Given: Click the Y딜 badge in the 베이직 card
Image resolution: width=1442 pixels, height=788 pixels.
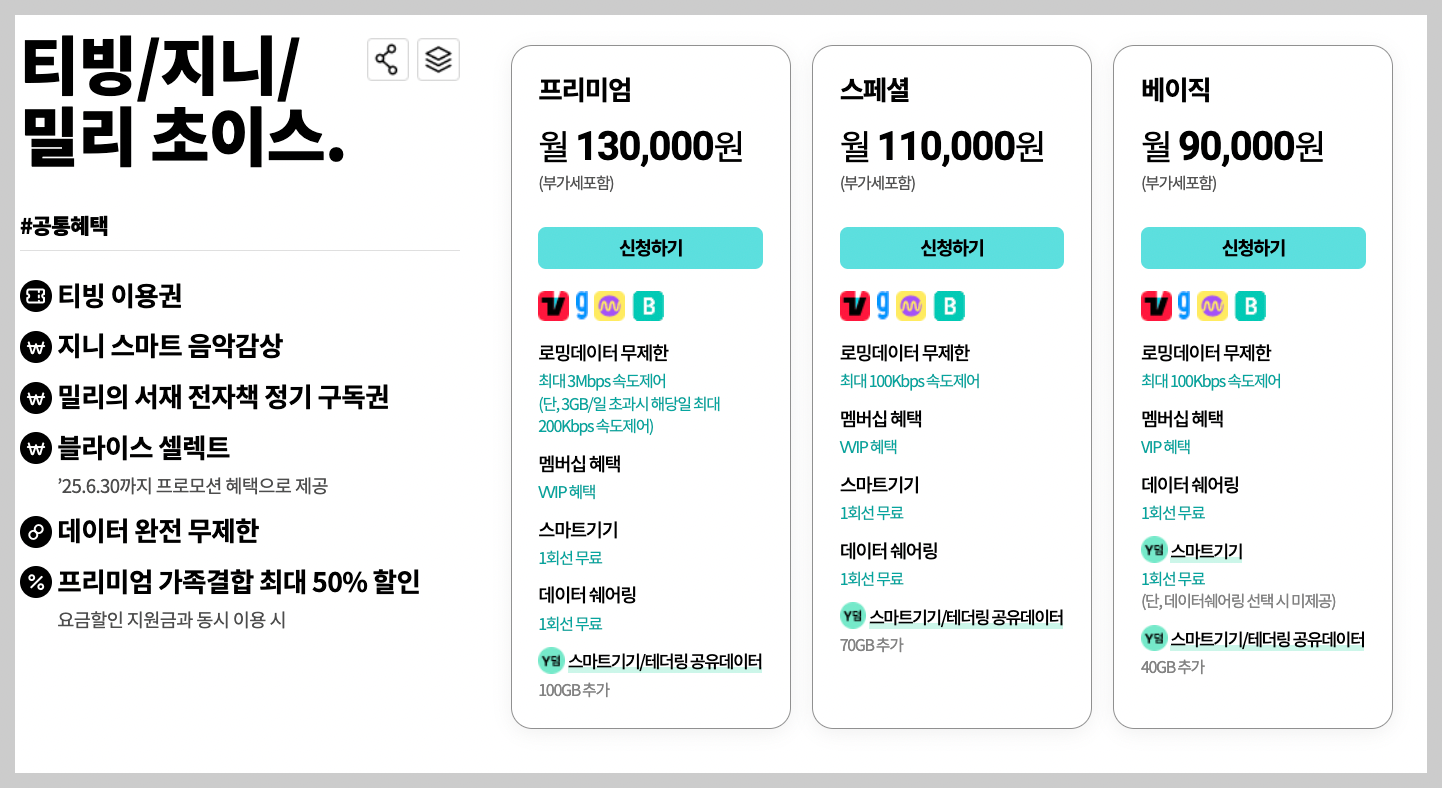Looking at the screenshot, I should [x=1154, y=550].
